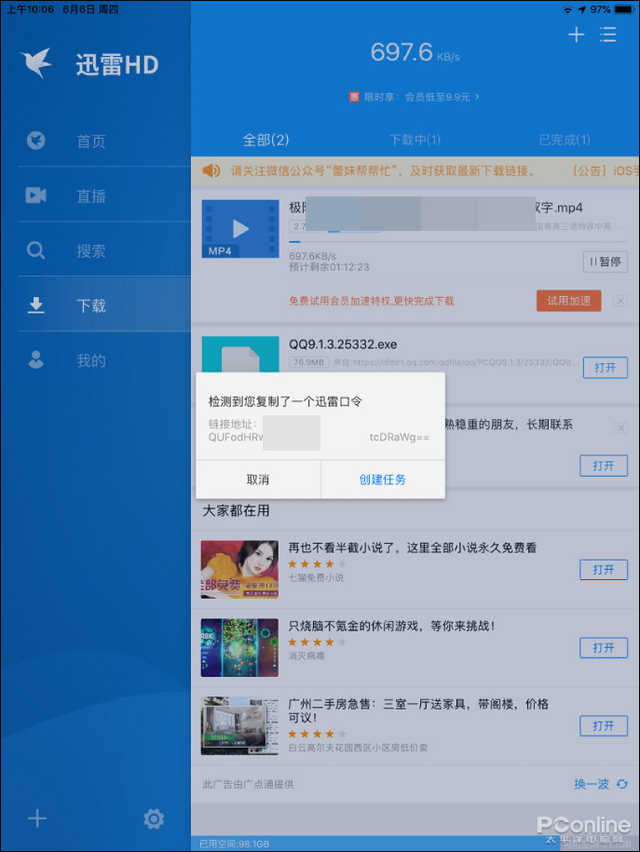Click the 试用加速 trial speed-up button
The width and height of the screenshot is (640, 852).
click(x=569, y=300)
